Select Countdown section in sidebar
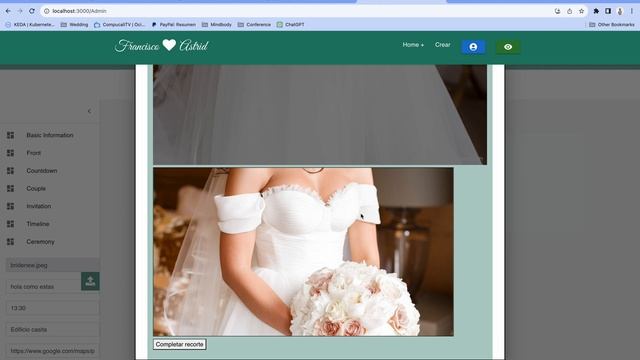640x360 pixels. (x=42, y=171)
